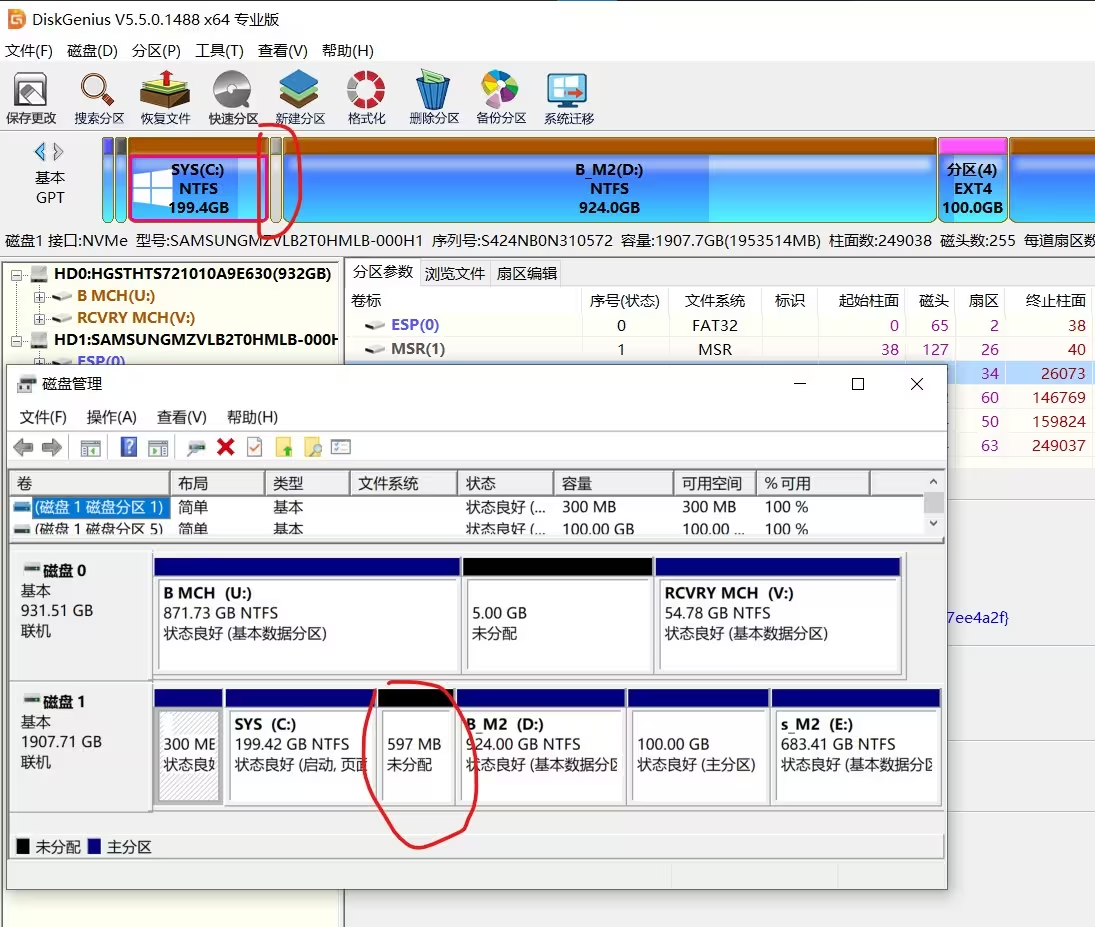The image size is (1095, 927).
Task: Collapse the HD0:HGSTHTS721010A9E630 disk node
Action: 16,273
